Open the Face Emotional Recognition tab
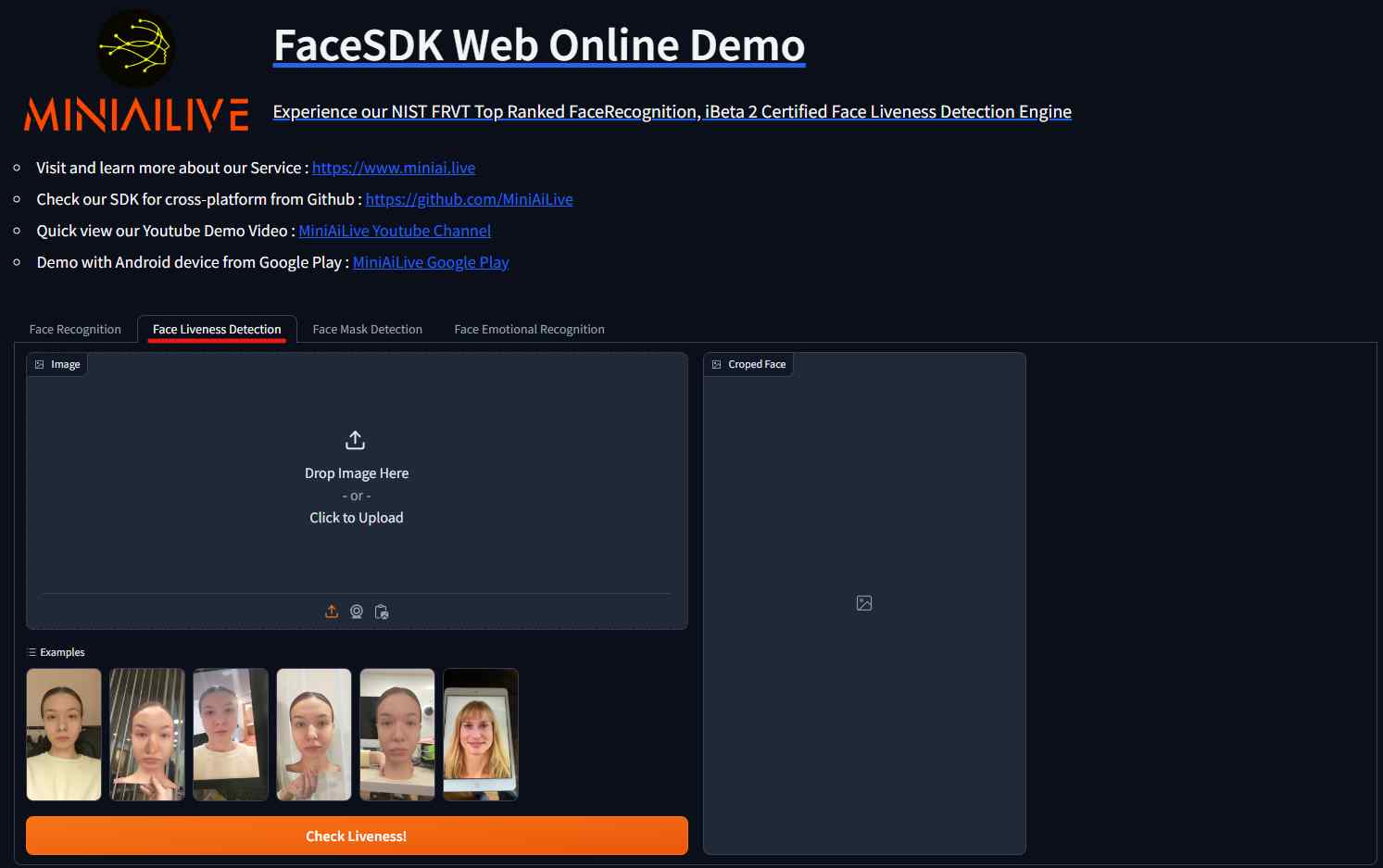 coord(529,329)
